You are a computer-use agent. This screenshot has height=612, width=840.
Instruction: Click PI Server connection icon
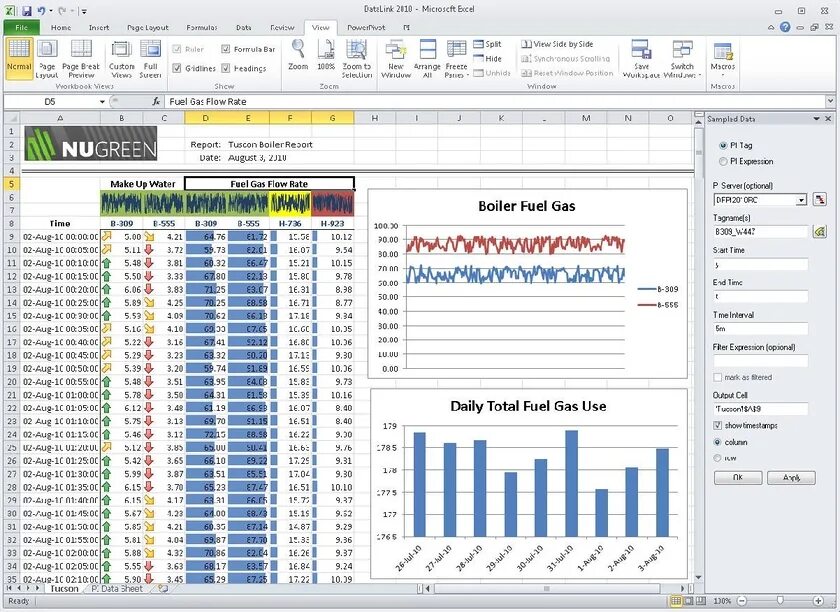[820, 199]
